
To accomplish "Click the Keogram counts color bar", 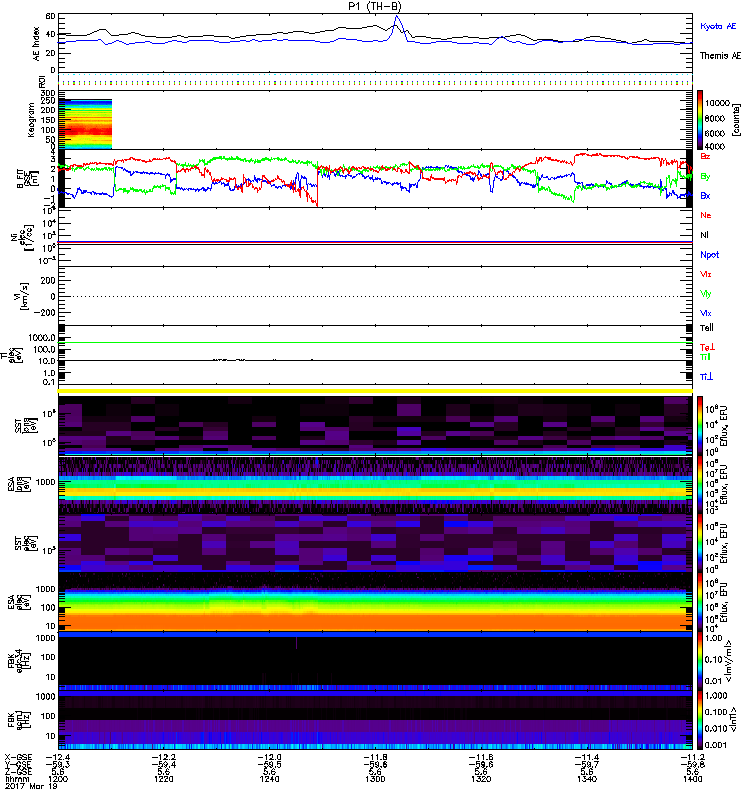I will [700, 122].
